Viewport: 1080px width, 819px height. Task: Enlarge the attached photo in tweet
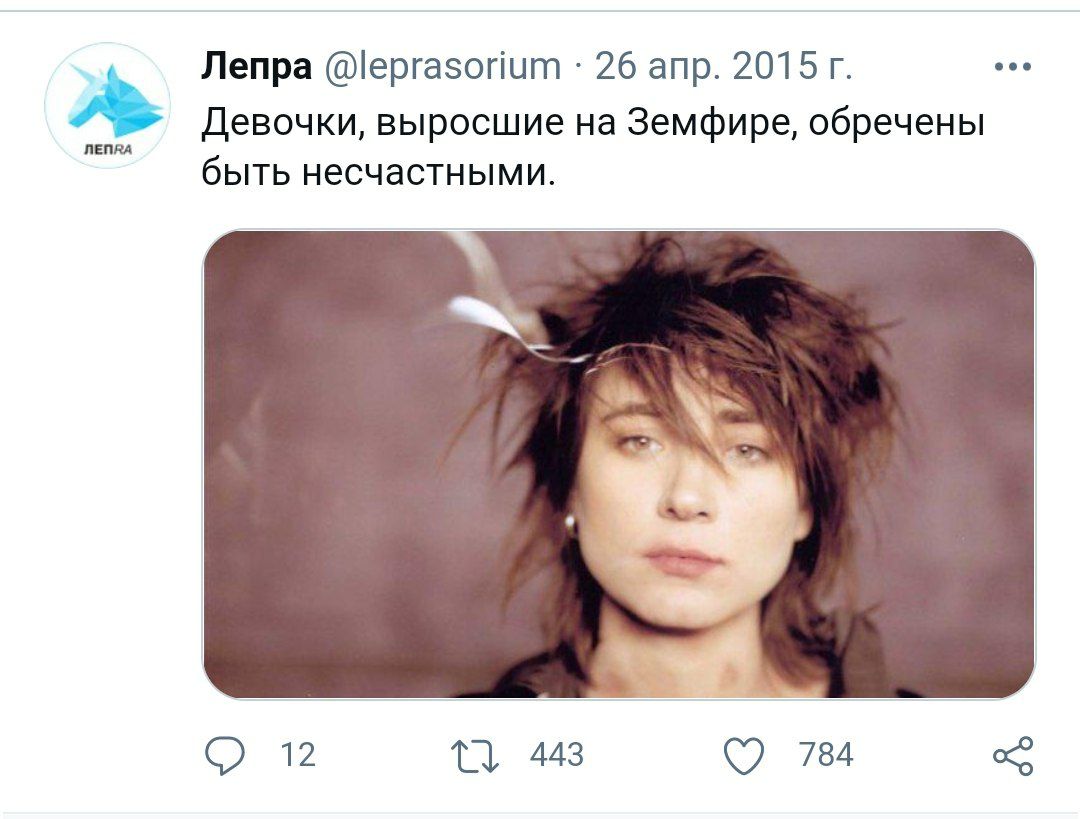click(x=619, y=464)
